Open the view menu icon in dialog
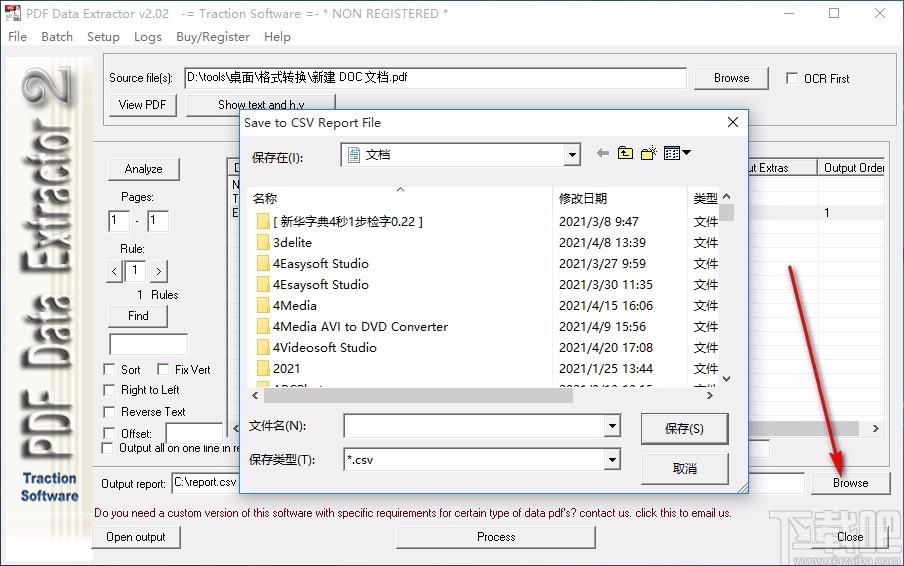The height and width of the screenshot is (566, 904). pos(677,153)
